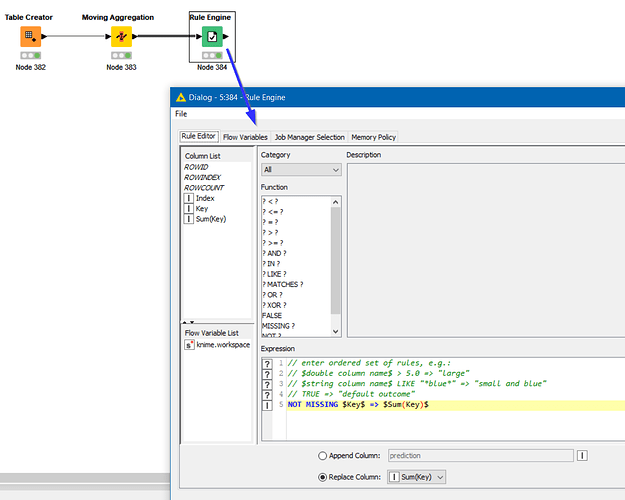Click the traffic light status under Node 382
This screenshot has height=500, width=625.
(31, 55)
